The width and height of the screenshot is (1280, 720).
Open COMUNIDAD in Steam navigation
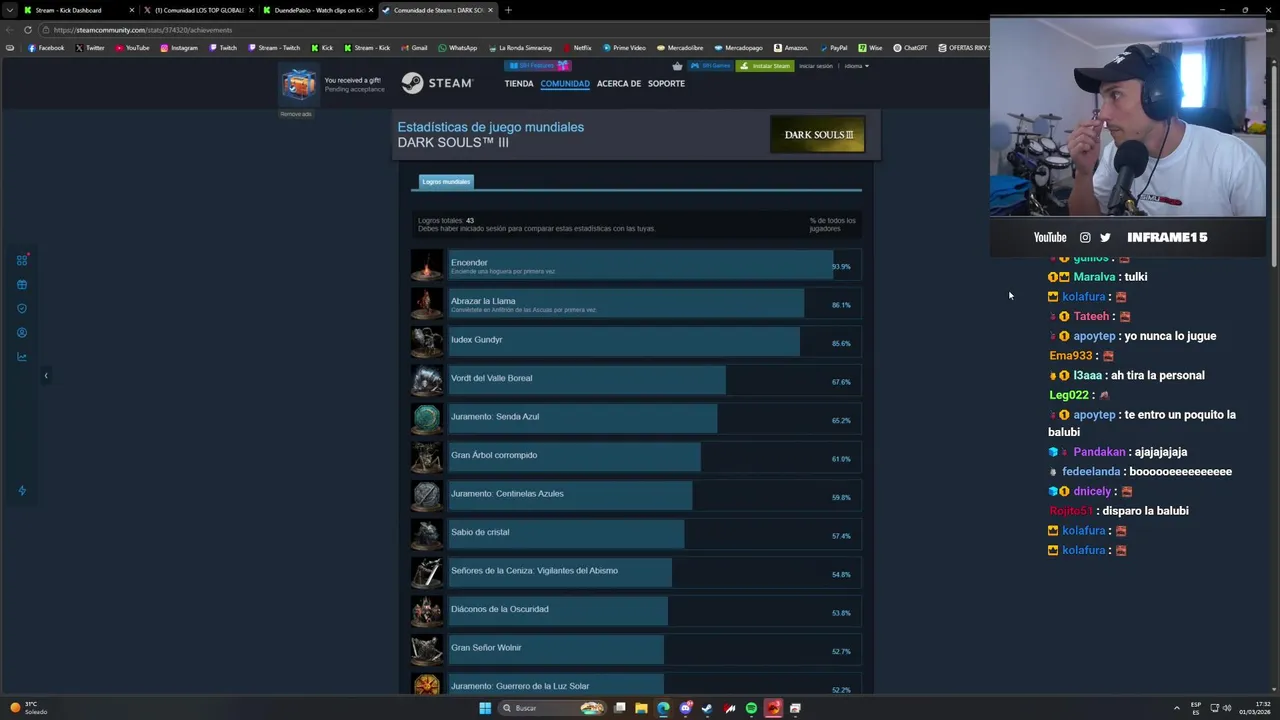point(565,84)
